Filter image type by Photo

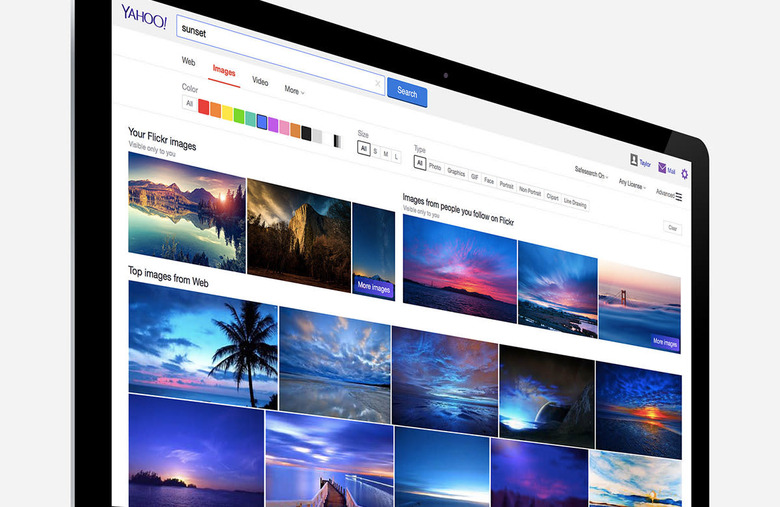[435, 167]
